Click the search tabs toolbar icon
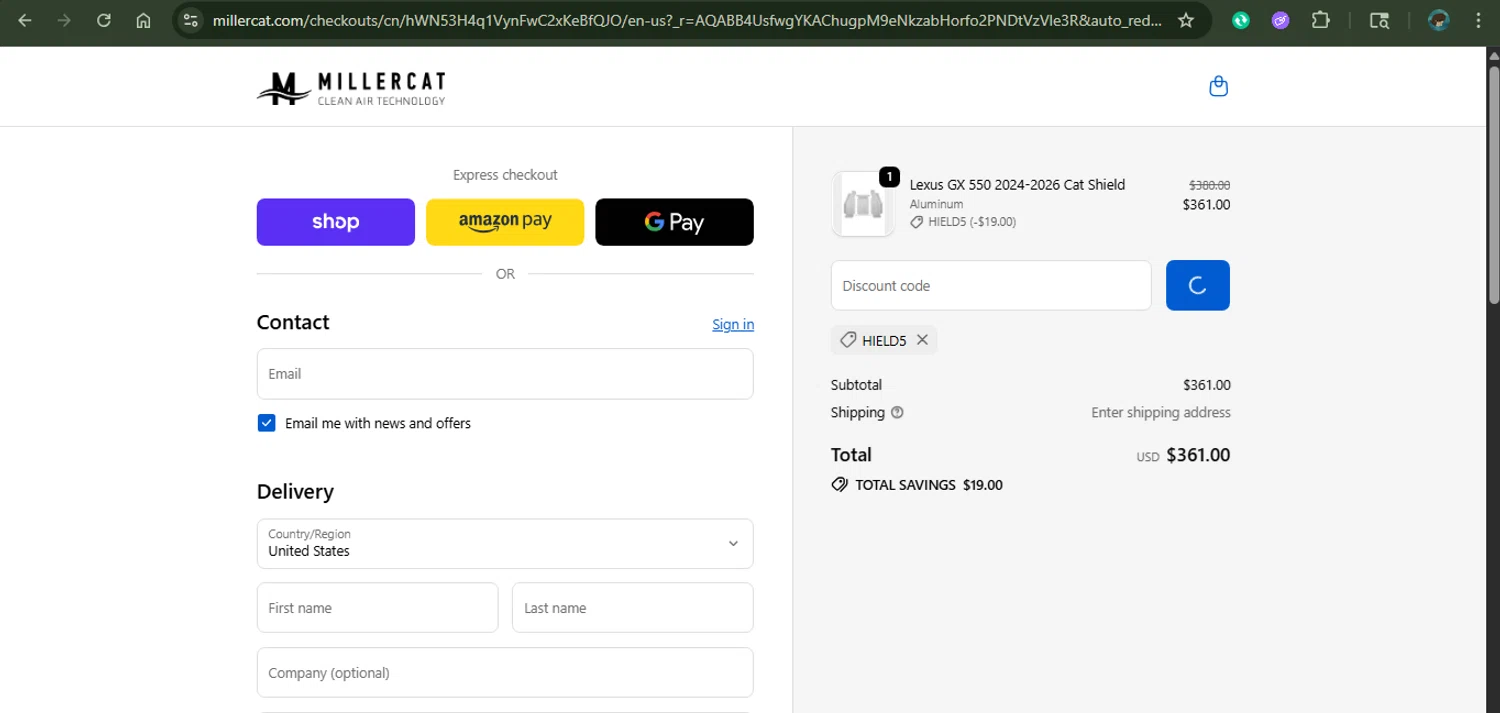Image resolution: width=1500 pixels, height=713 pixels. [x=1379, y=20]
